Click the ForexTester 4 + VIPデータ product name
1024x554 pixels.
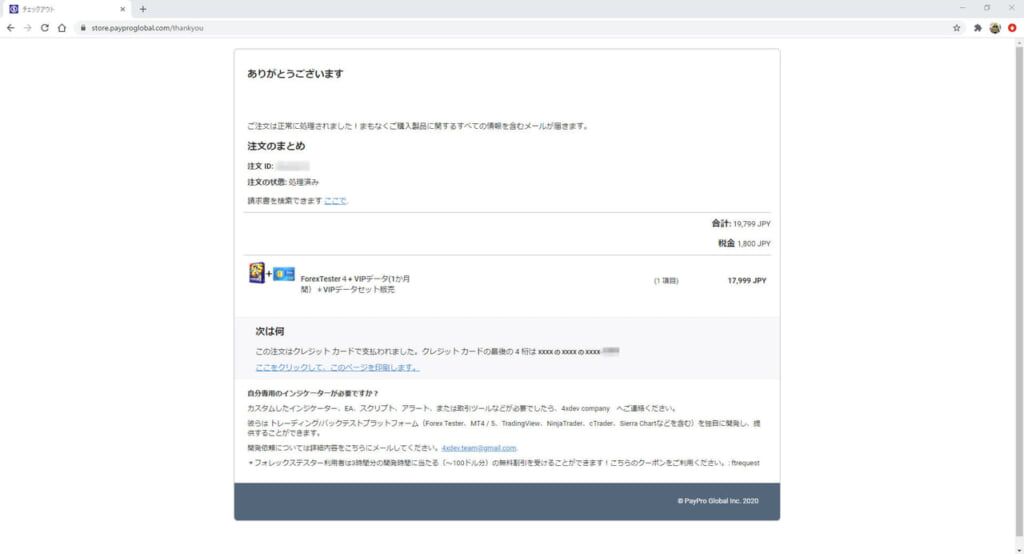tap(355, 284)
